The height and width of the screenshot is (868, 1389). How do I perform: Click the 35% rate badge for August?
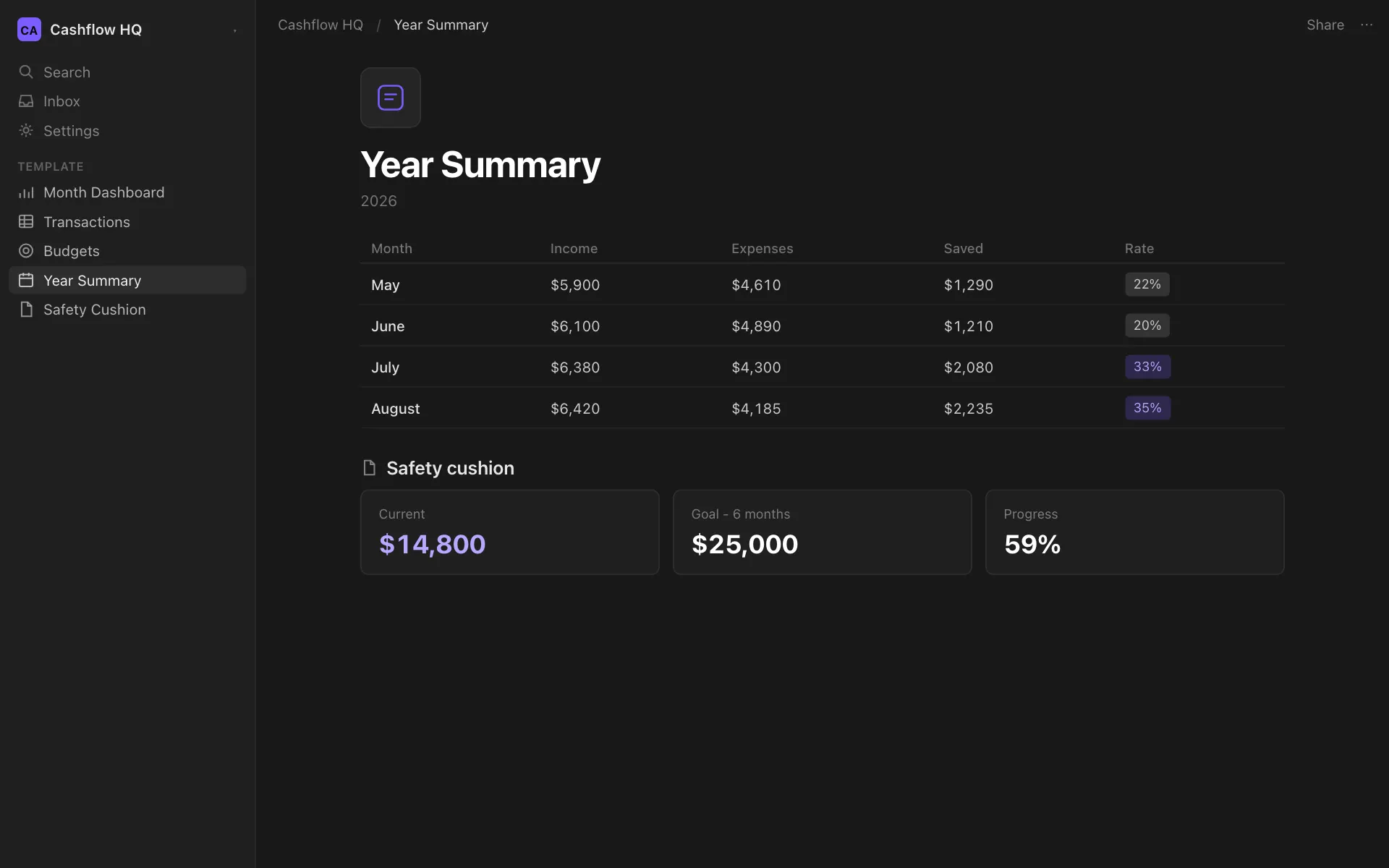click(x=1147, y=408)
